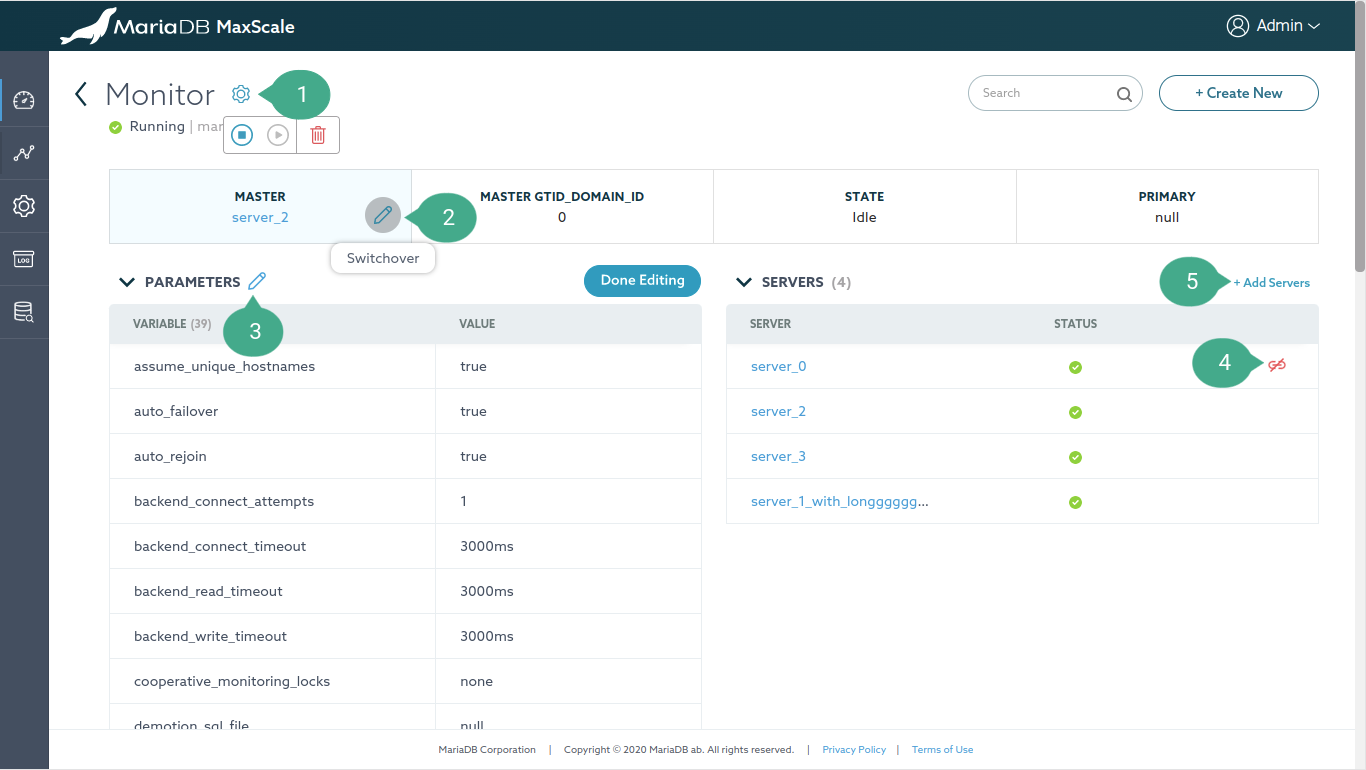
Task: Click the PRIMARY null cell
Action: (1167, 207)
